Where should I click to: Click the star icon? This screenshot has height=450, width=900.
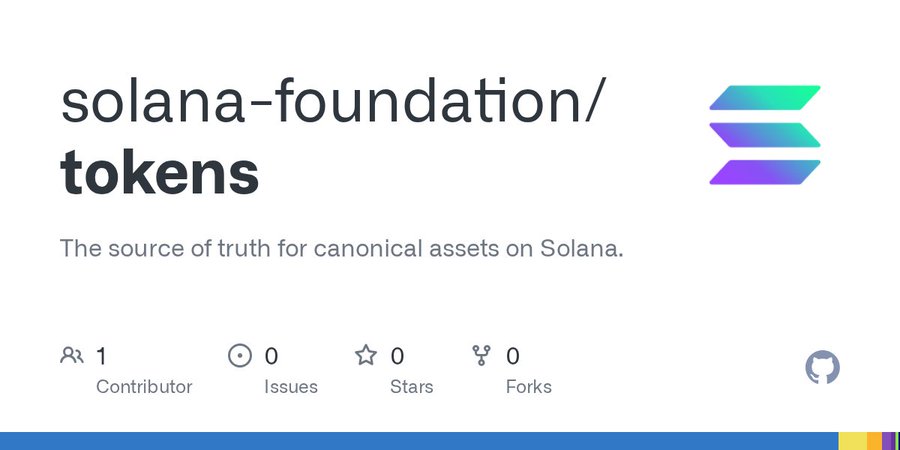click(x=366, y=355)
